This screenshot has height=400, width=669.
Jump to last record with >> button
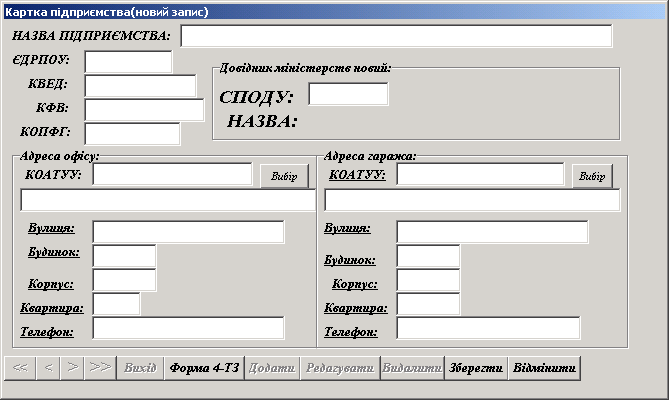(x=100, y=368)
